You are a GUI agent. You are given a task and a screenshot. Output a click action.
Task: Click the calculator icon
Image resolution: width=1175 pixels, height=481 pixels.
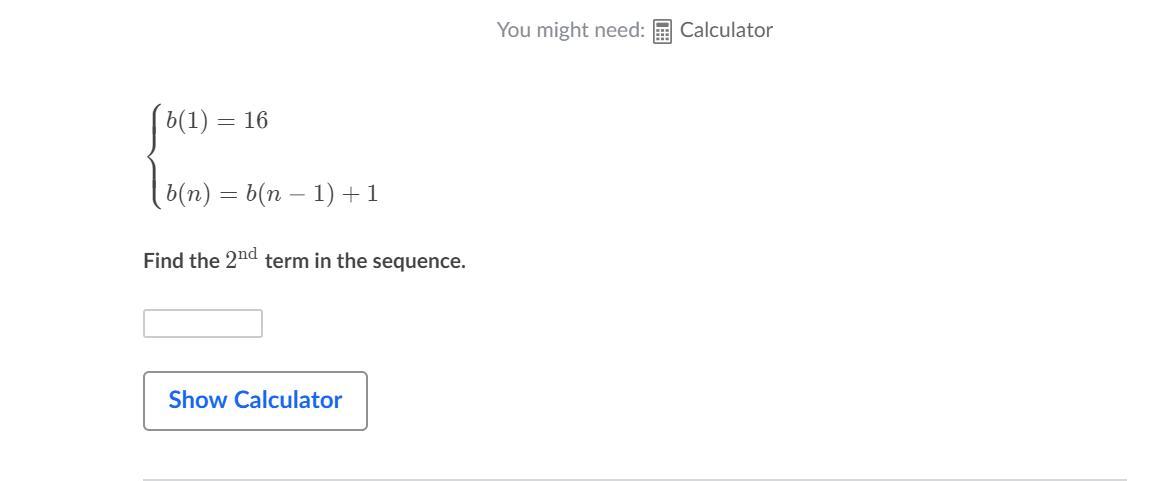[x=662, y=31]
